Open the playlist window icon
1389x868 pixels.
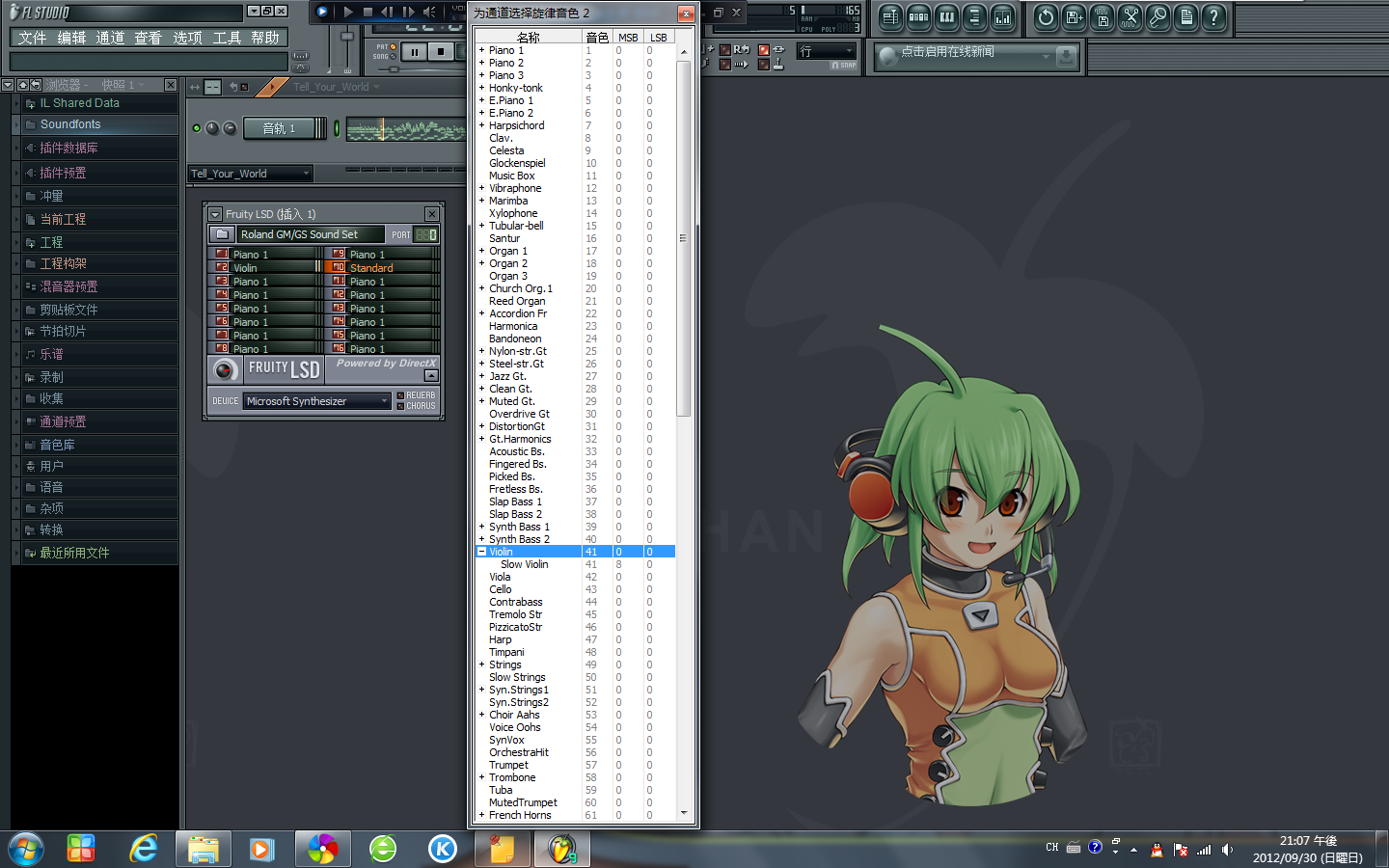(890, 17)
